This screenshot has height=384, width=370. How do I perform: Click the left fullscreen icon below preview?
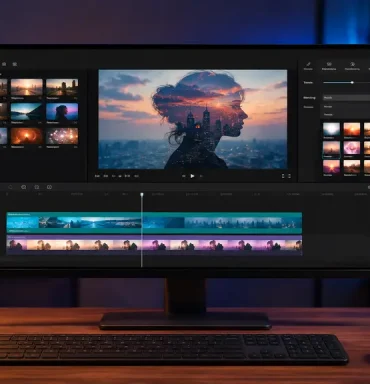coord(283,176)
